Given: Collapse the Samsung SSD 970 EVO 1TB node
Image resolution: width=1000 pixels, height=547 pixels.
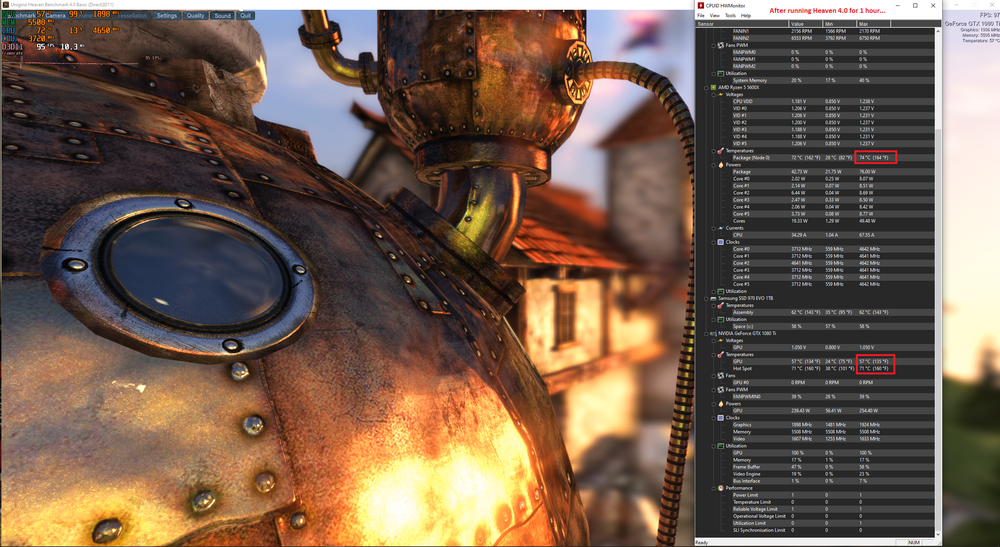Looking at the screenshot, I should coord(706,298).
